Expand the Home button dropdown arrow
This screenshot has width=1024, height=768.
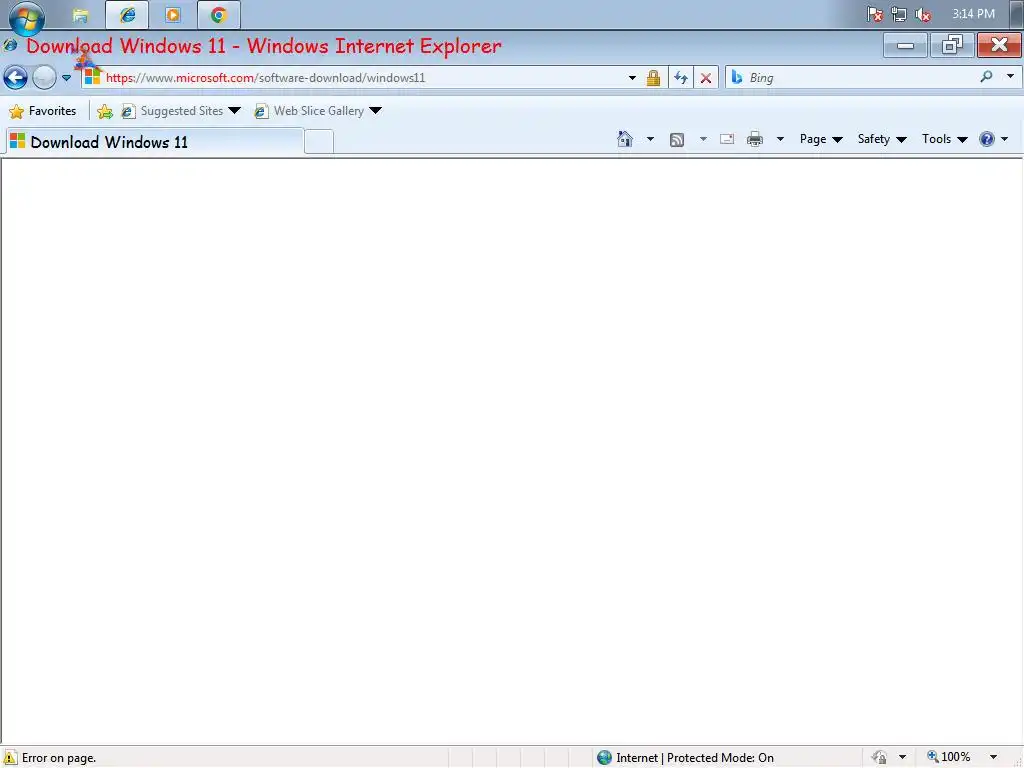pyautogui.click(x=650, y=138)
